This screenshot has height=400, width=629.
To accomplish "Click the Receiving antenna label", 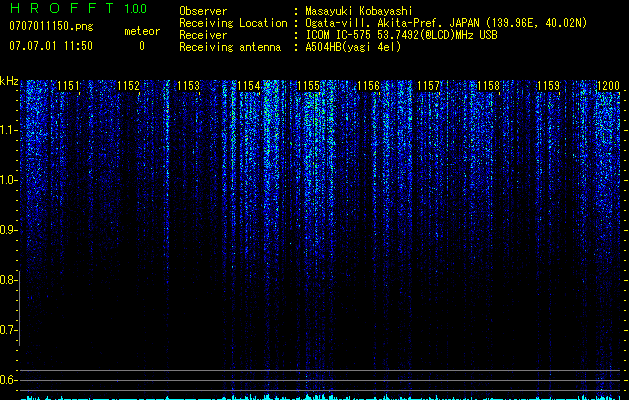I will tap(230, 47).
